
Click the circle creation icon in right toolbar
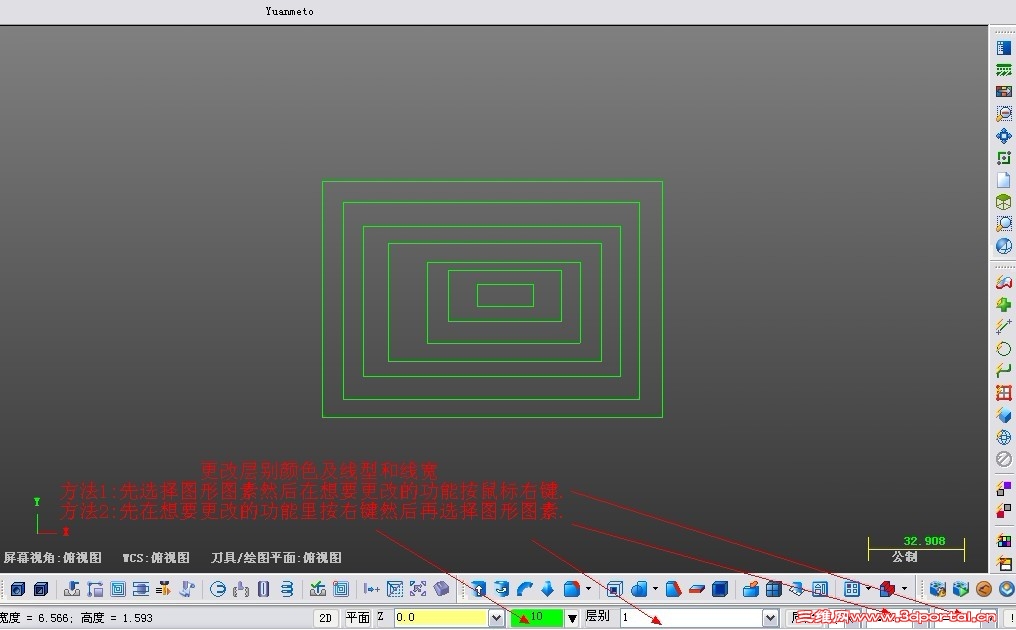click(1004, 349)
